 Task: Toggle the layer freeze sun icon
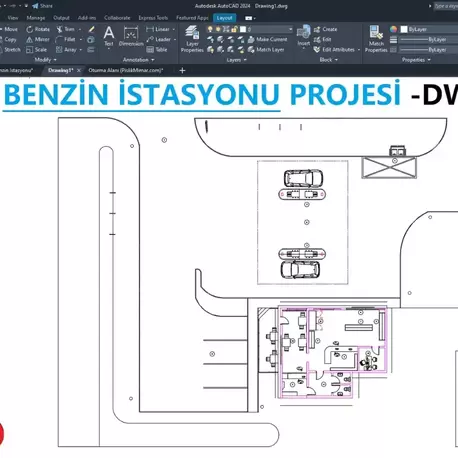tap(218, 29)
